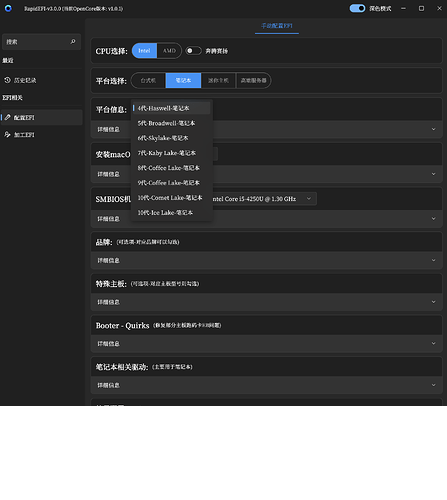The height and width of the screenshot is (500, 447).
Task: Select the 迷你主机 platform option
Action: pos(218,80)
